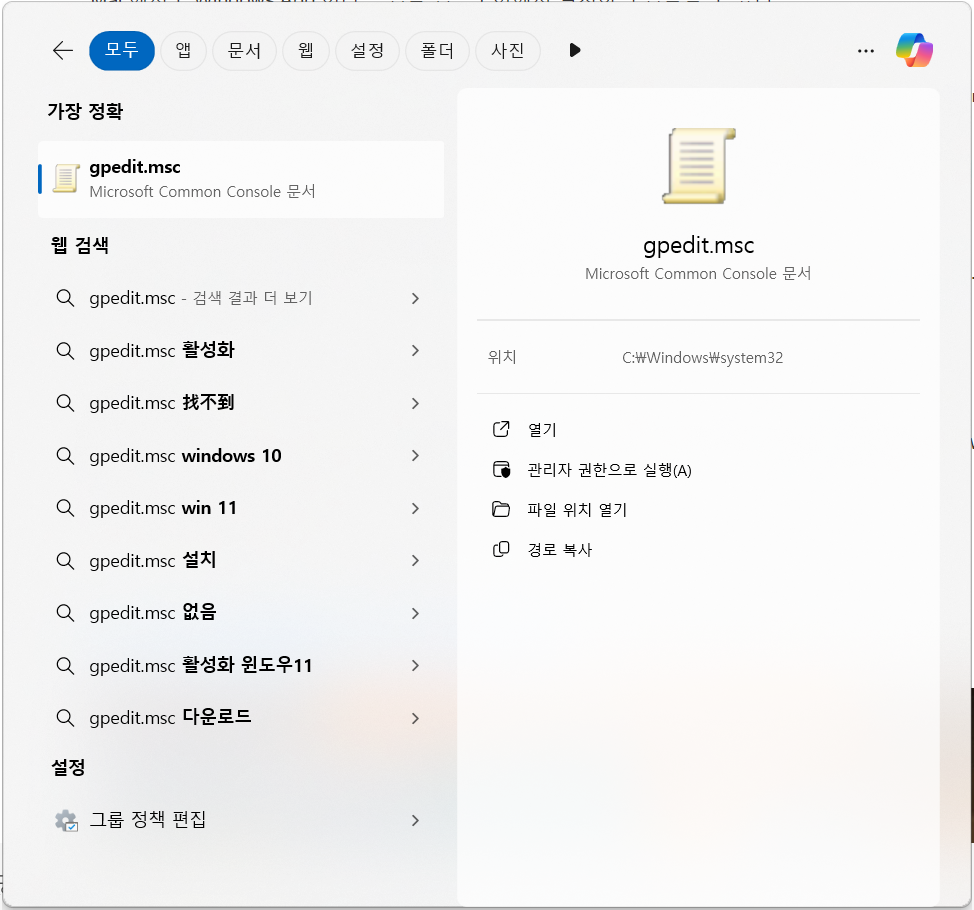This screenshot has height=910, width=974.
Task: Click the 경로 복사 copy icon
Action: tap(501, 549)
